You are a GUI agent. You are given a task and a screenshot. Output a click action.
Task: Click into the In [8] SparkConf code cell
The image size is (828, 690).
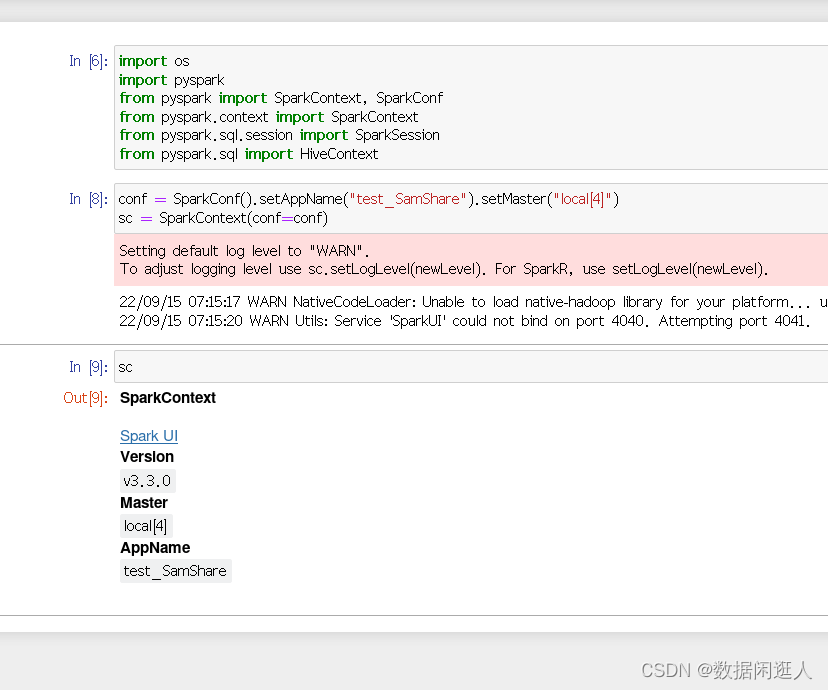tap(471, 209)
